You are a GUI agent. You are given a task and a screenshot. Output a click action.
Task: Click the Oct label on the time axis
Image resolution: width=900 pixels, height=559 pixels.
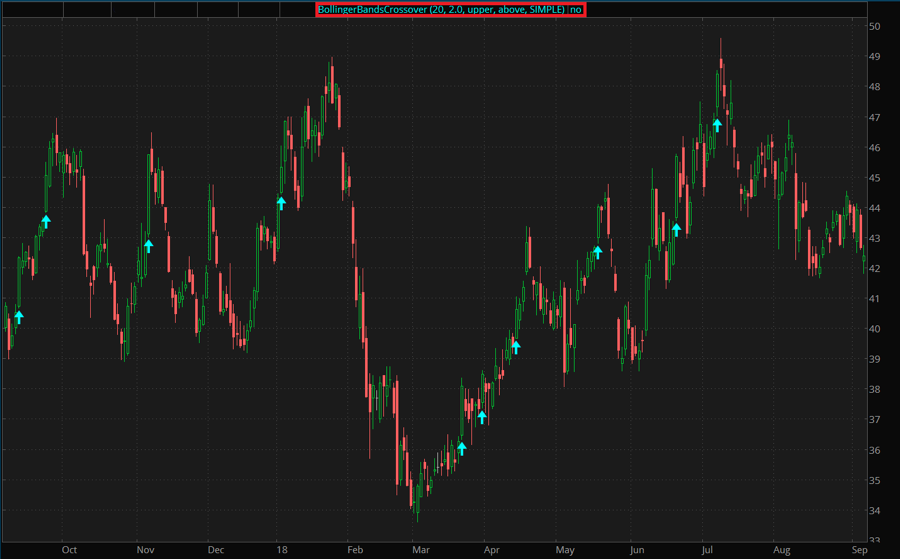click(x=69, y=549)
